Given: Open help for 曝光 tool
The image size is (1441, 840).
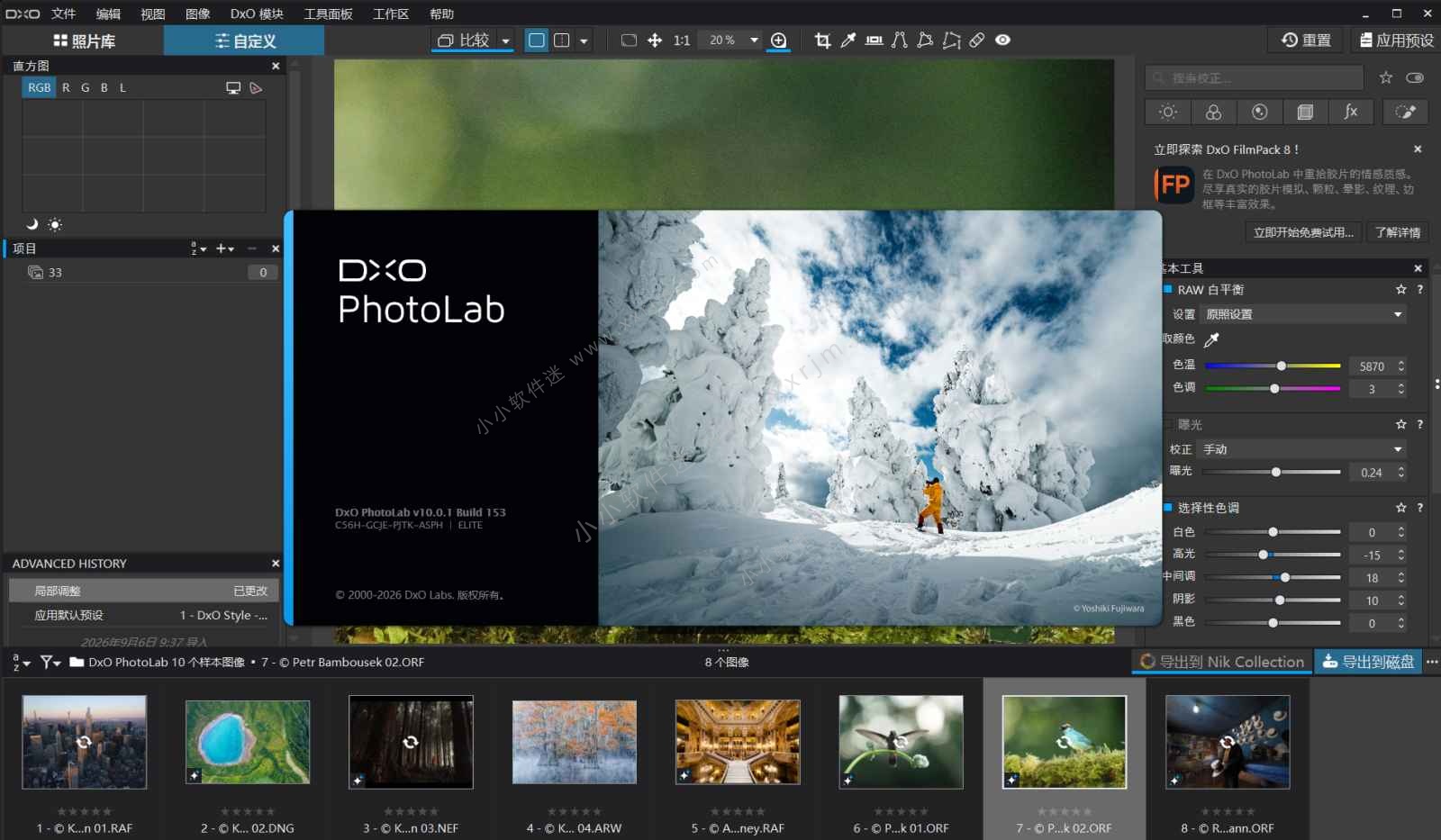Looking at the screenshot, I should pyautogui.click(x=1420, y=424).
